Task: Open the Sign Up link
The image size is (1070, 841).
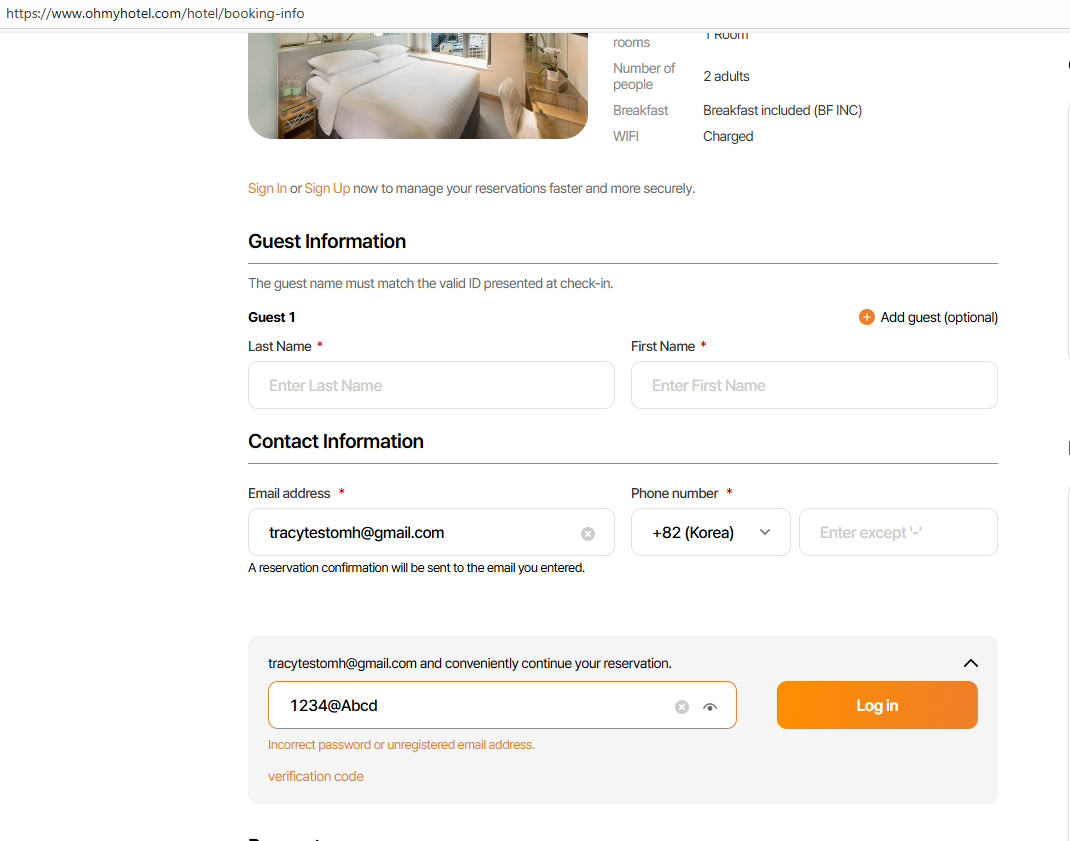Action: (327, 188)
